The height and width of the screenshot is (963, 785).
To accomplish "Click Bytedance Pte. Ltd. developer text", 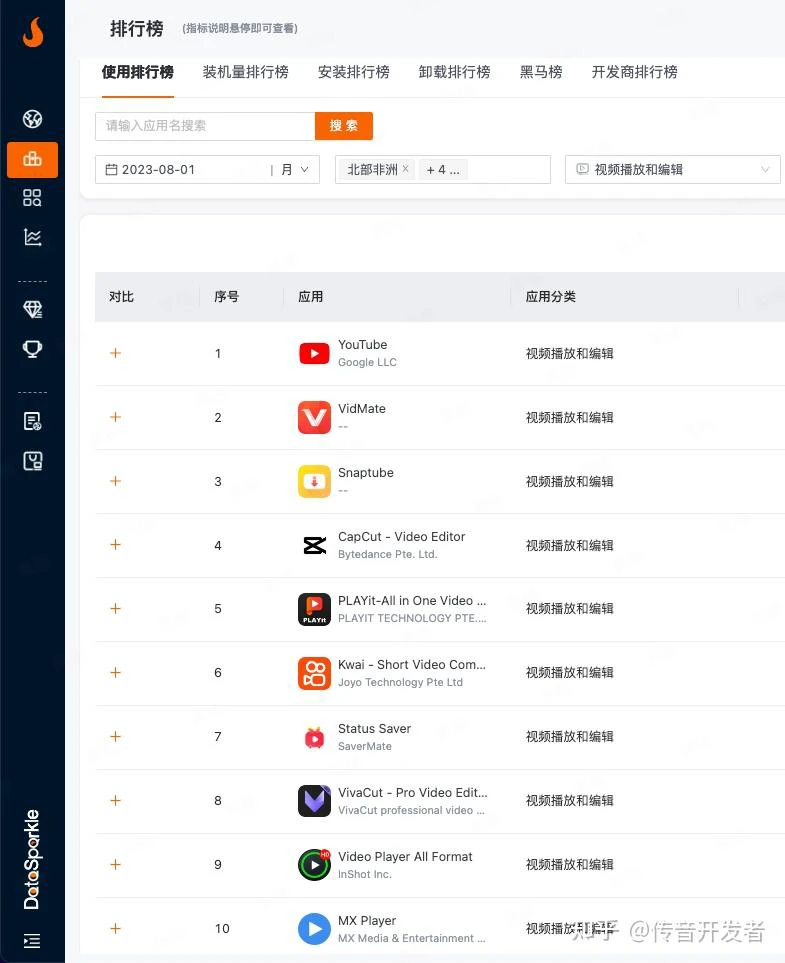I will [388, 554].
